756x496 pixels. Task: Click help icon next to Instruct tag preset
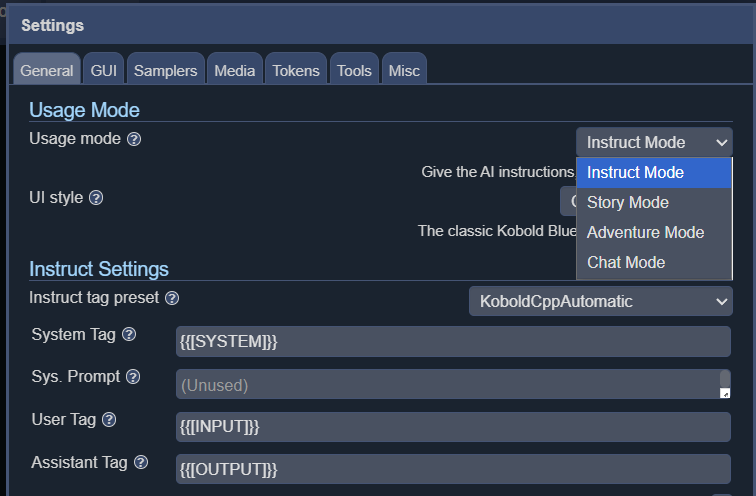172,298
